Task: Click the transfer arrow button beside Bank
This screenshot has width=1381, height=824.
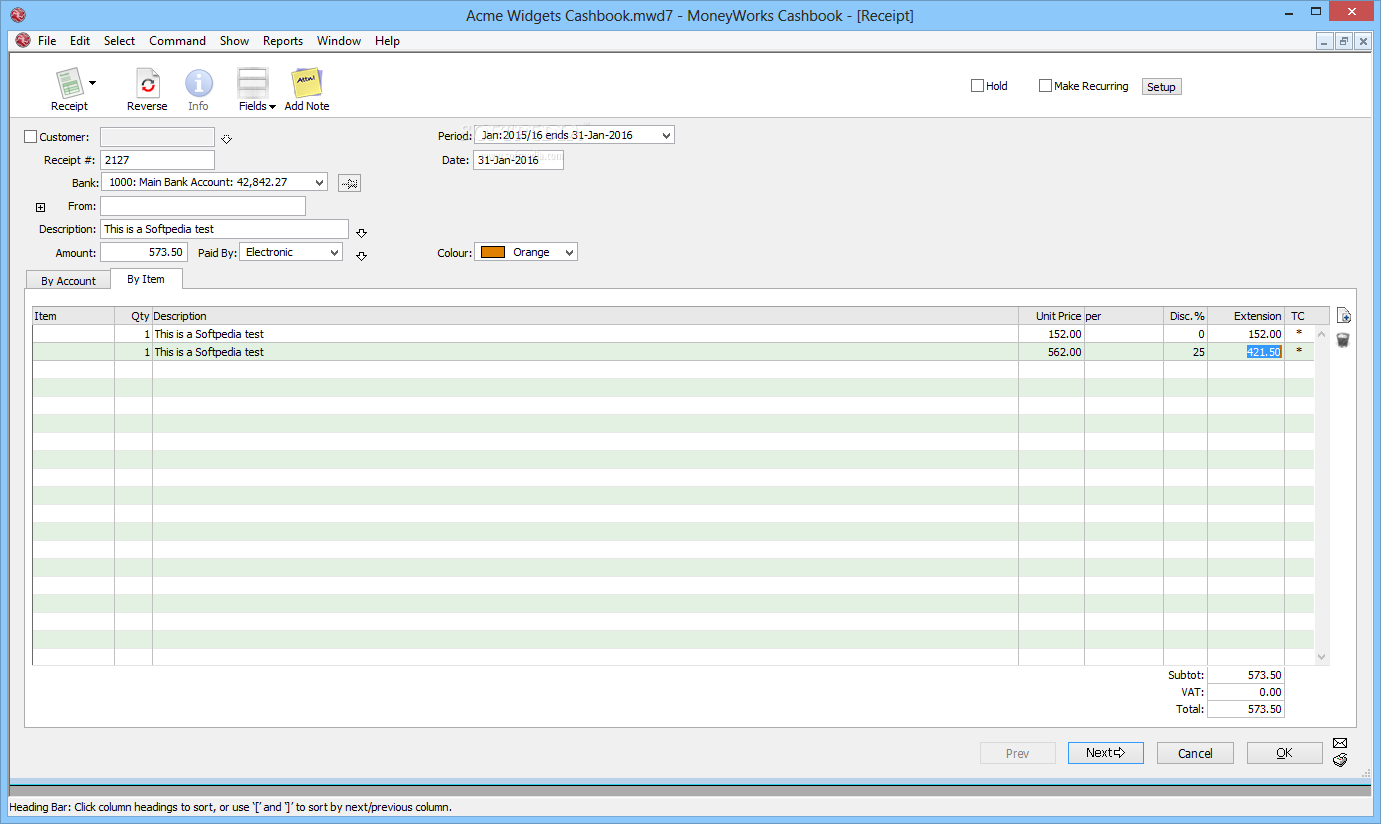Action: point(349,183)
